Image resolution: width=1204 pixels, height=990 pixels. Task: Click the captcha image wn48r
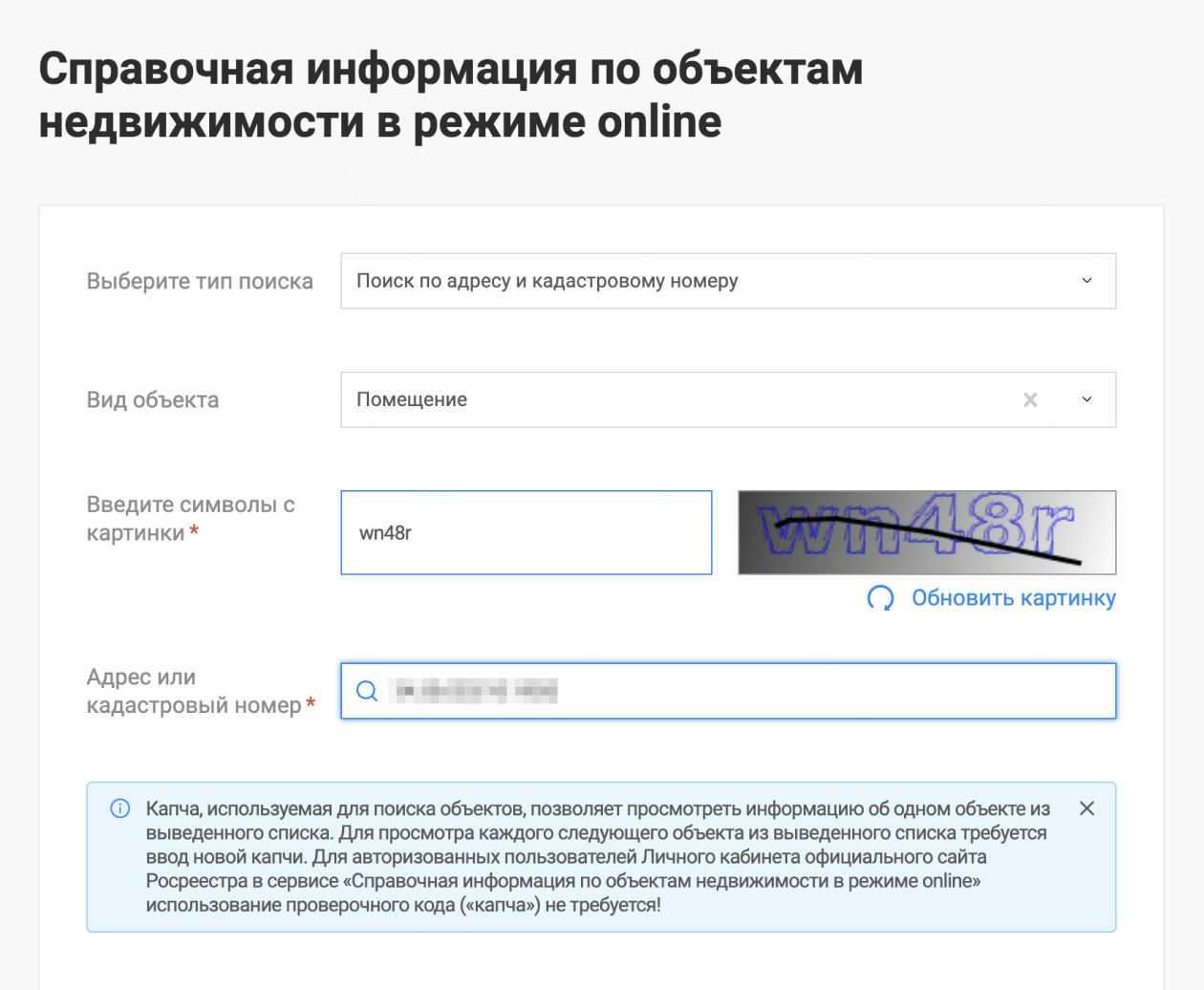[927, 532]
